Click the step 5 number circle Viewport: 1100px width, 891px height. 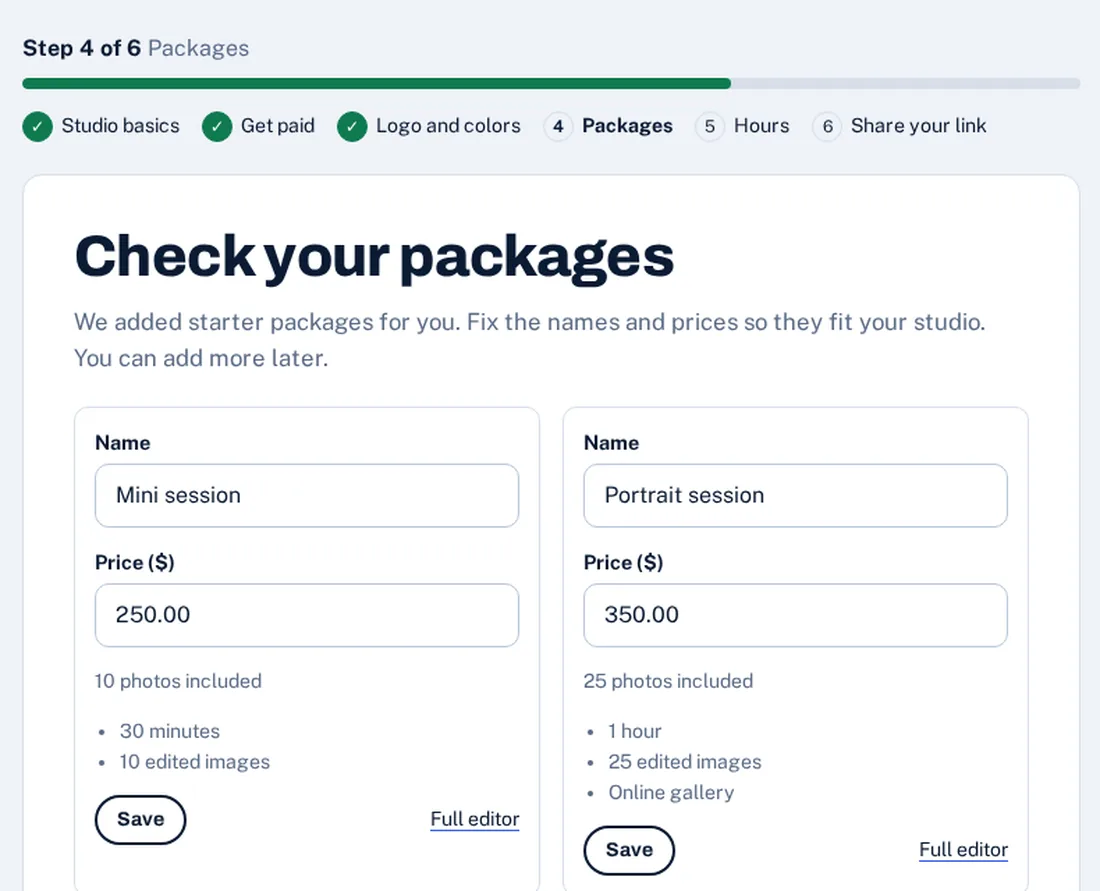[x=709, y=127]
